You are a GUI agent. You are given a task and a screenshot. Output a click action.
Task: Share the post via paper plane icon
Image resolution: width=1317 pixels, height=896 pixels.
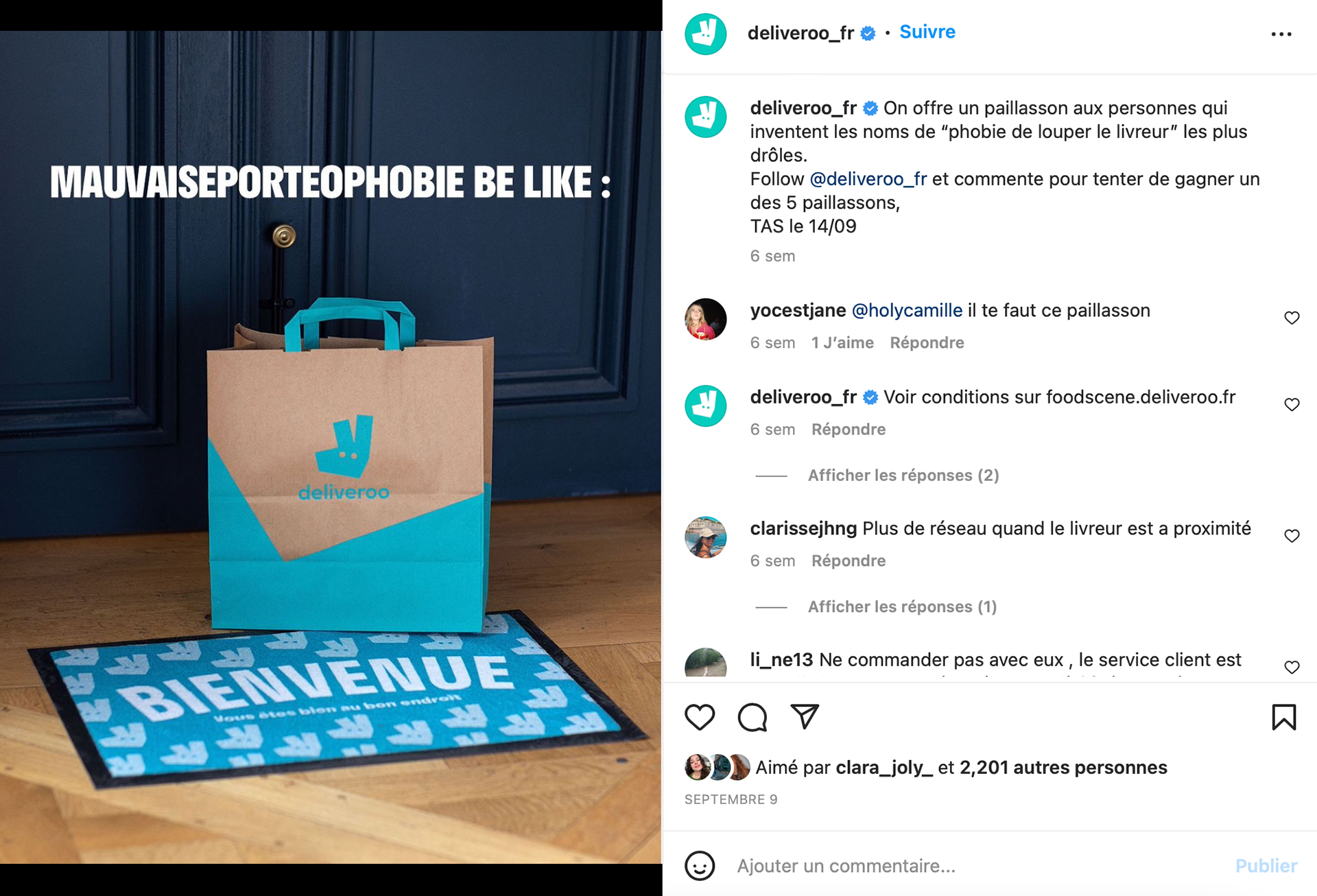805,716
